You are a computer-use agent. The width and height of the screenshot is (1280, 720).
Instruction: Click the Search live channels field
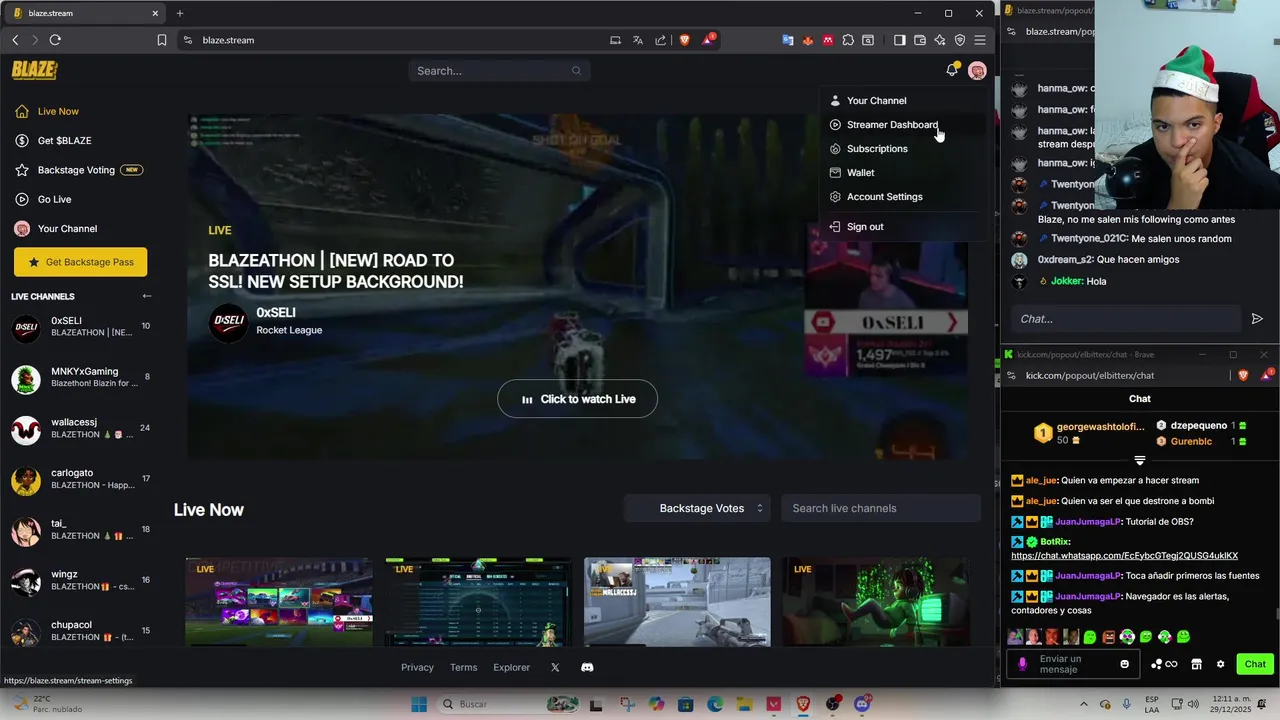tap(880, 508)
